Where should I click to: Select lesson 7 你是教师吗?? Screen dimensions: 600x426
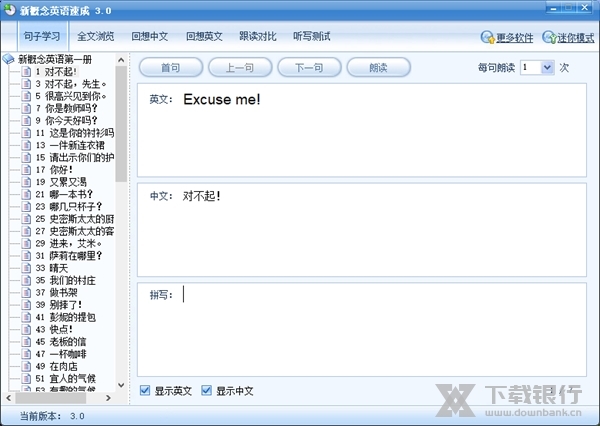[x=67, y=108]
